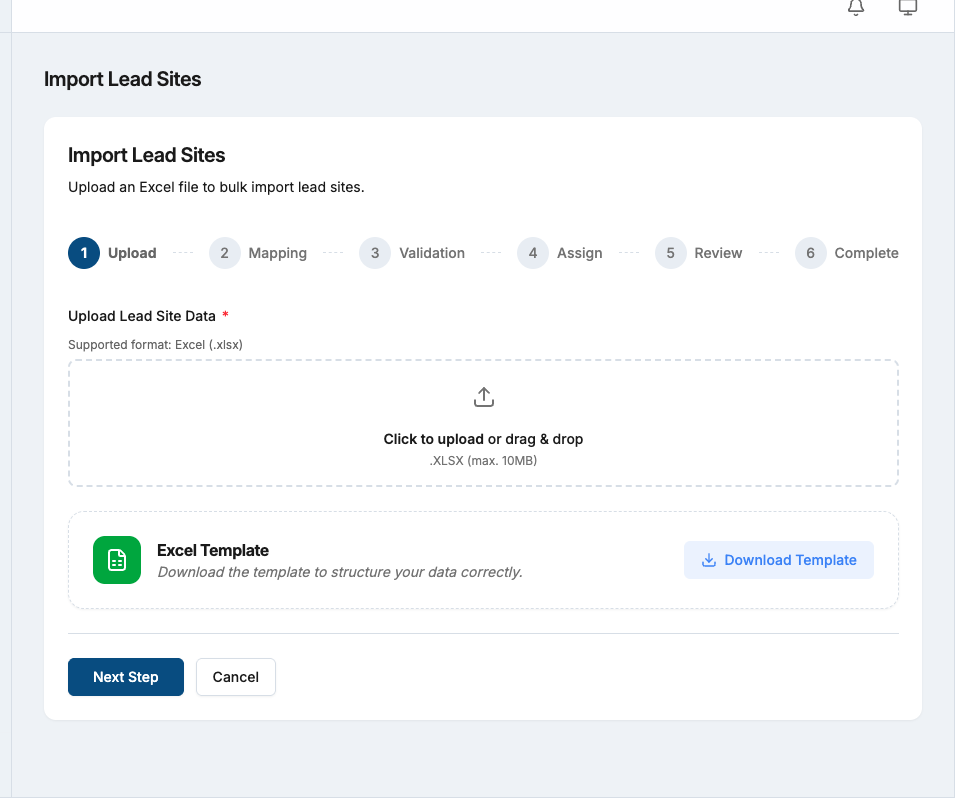
Task: Click the download arrow inside Download Template
Action: 709,560
